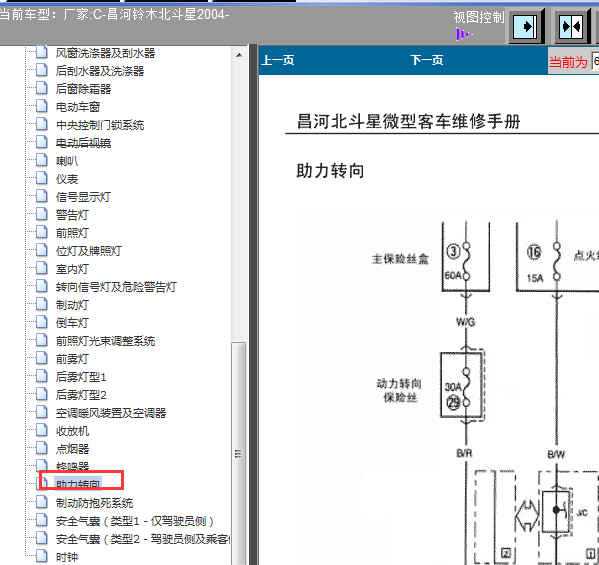Select 仪表 in the tree
This screenshot has height=565, width=599.
pos(67,179)
